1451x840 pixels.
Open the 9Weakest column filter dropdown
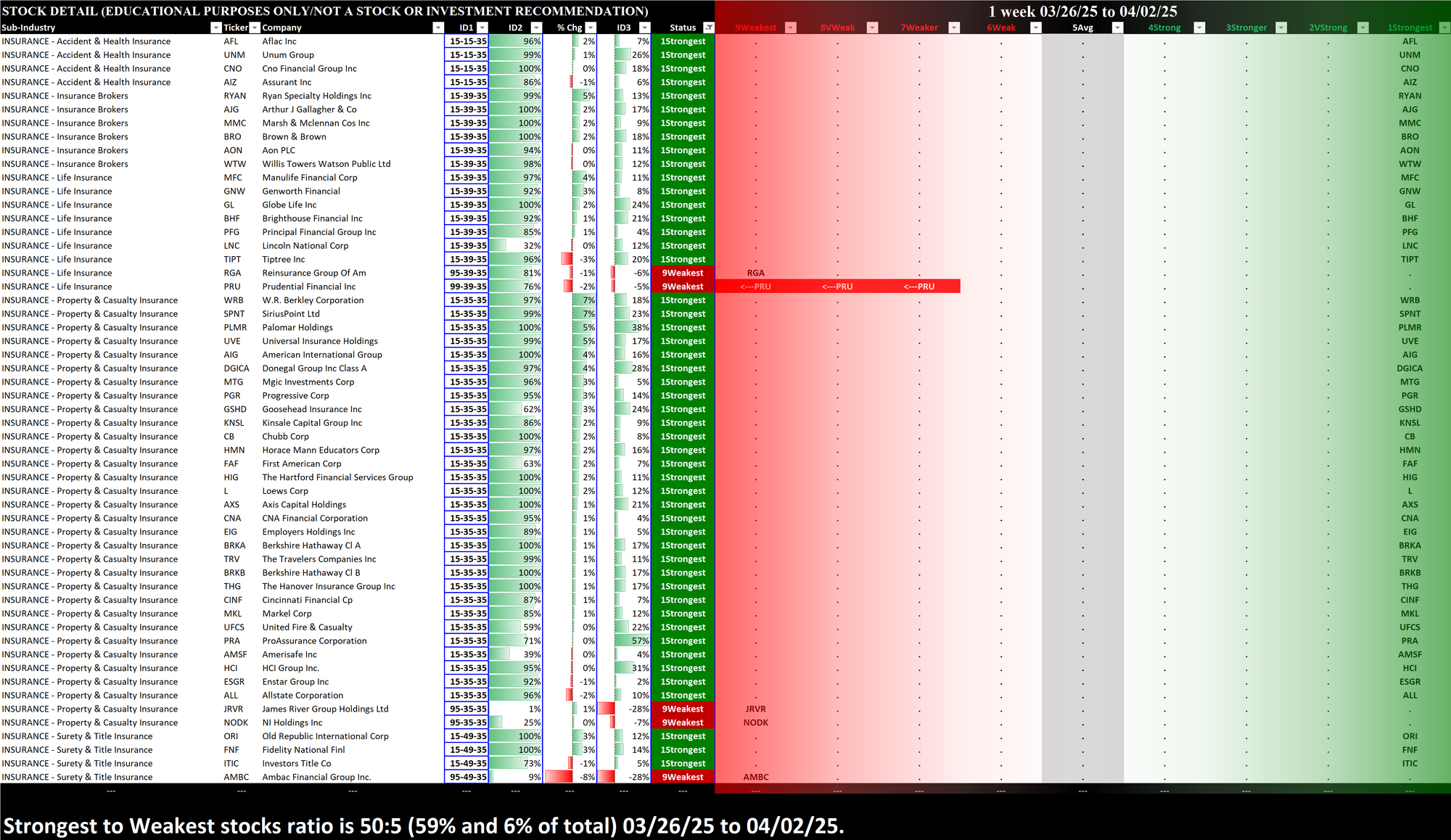[x=791, y=28]
